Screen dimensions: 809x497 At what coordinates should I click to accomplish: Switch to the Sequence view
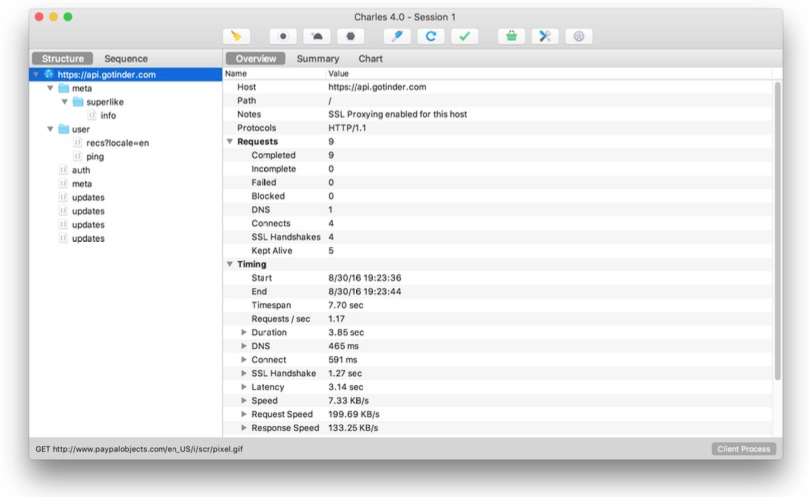tap(126, 59)
